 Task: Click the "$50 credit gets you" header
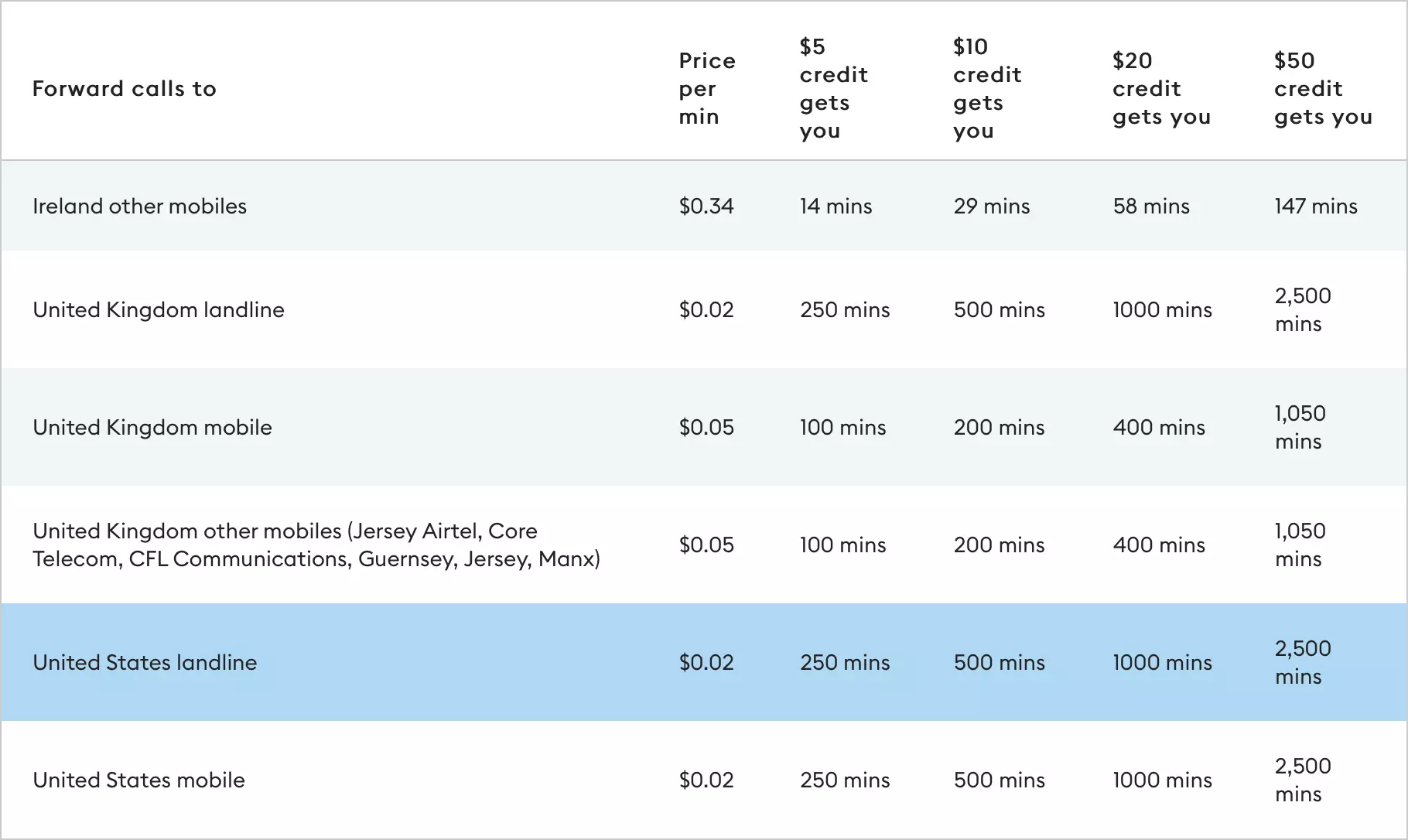[1323, 89]
